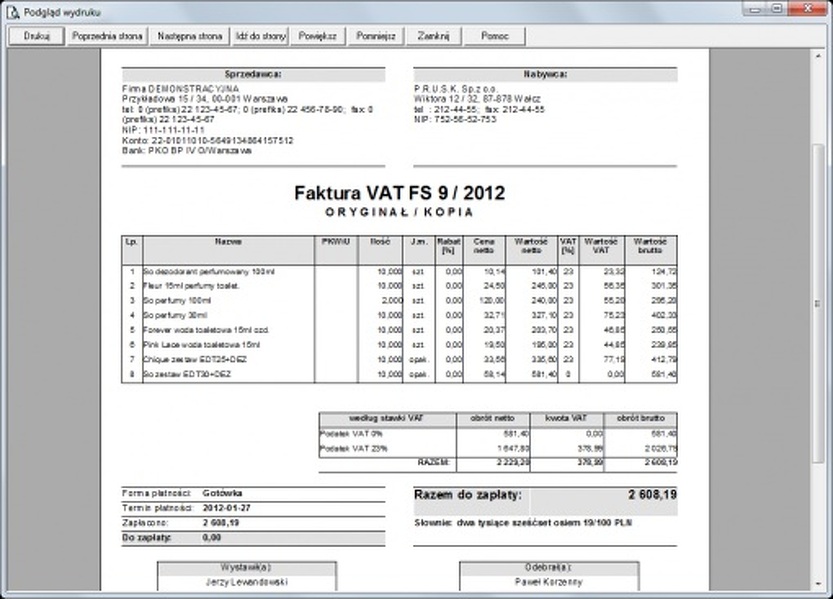This screenshot has height=599, width=833.
Task: Open Pomoc help
Action: coord(494,35)
